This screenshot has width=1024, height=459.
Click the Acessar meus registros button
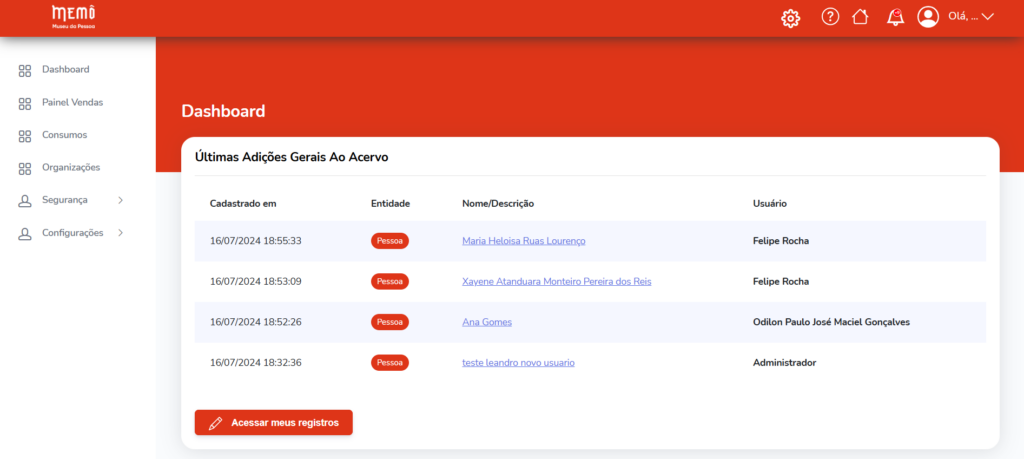coord(273,423)
